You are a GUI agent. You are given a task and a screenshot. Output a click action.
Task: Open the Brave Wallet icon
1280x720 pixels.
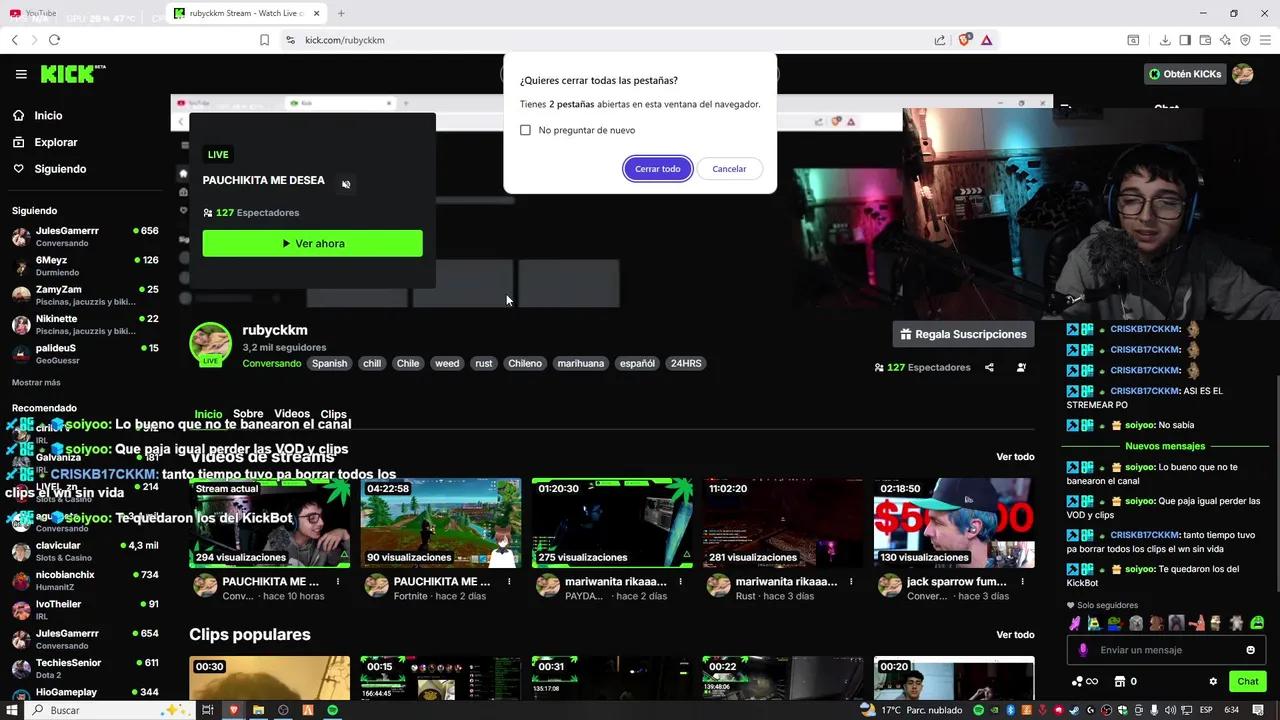1205,40
